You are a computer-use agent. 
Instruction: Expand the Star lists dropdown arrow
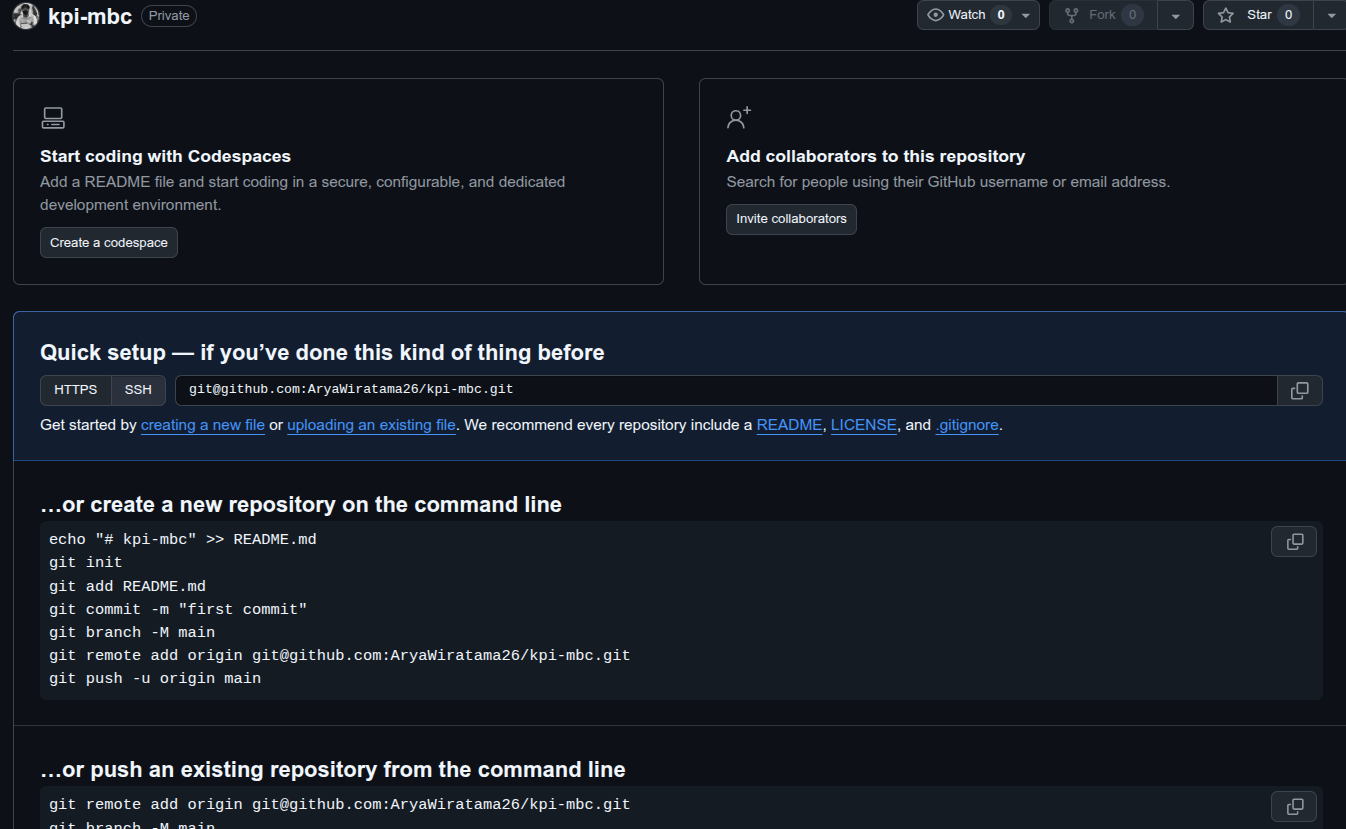(x=1329, y=15)
